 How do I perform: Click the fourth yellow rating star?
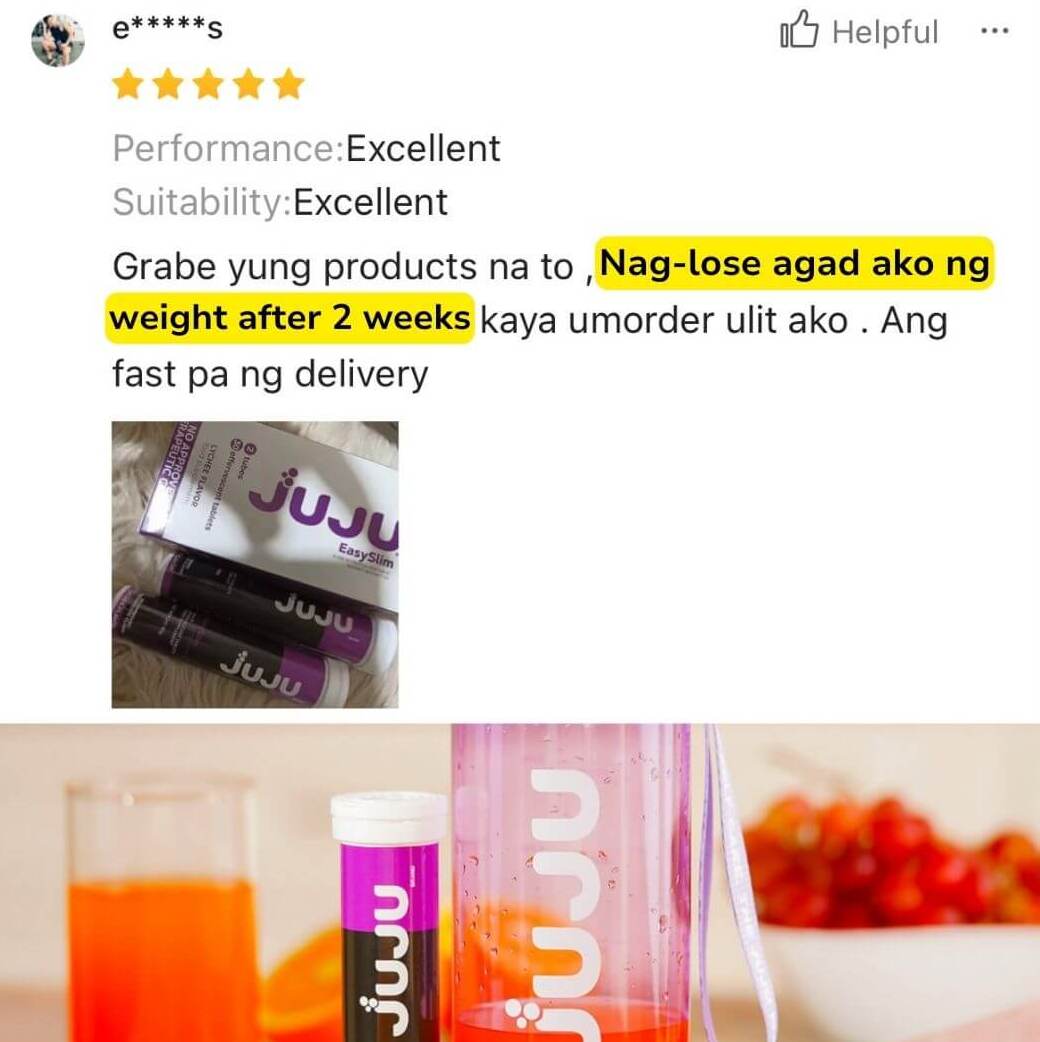coord(249,84)
